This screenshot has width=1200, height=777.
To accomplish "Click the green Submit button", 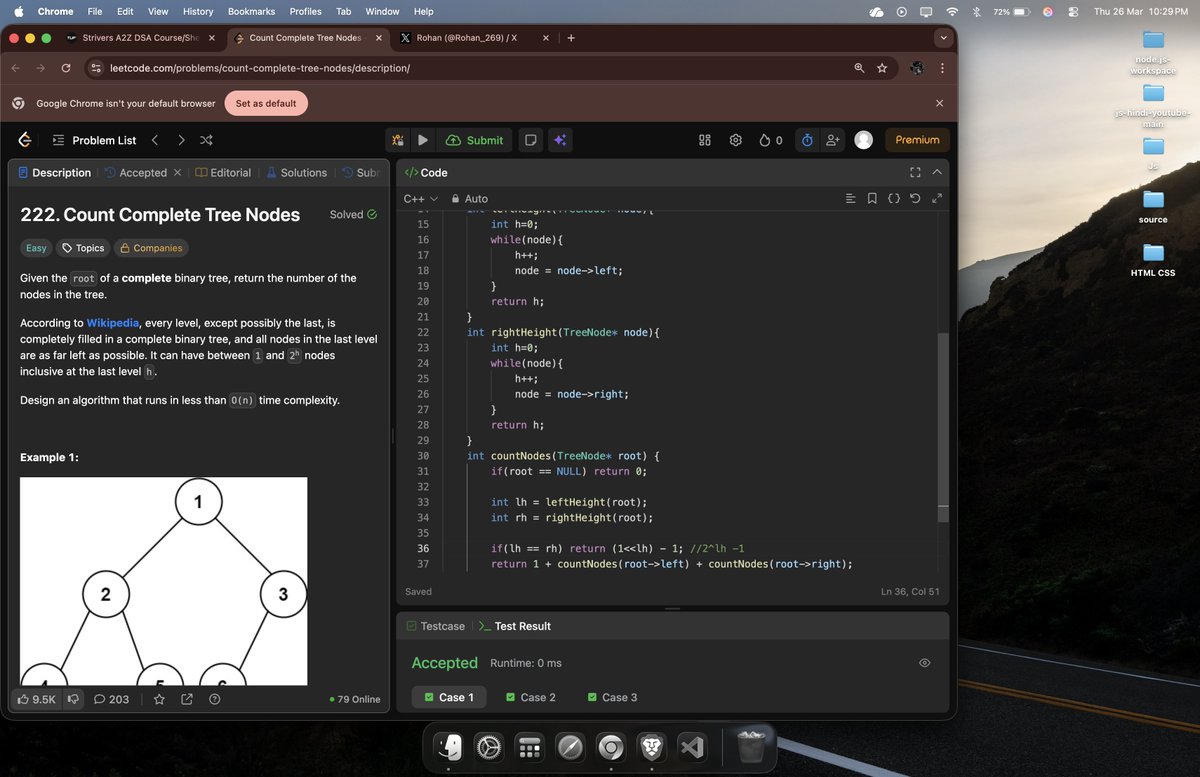I will [x=475, y=140].
